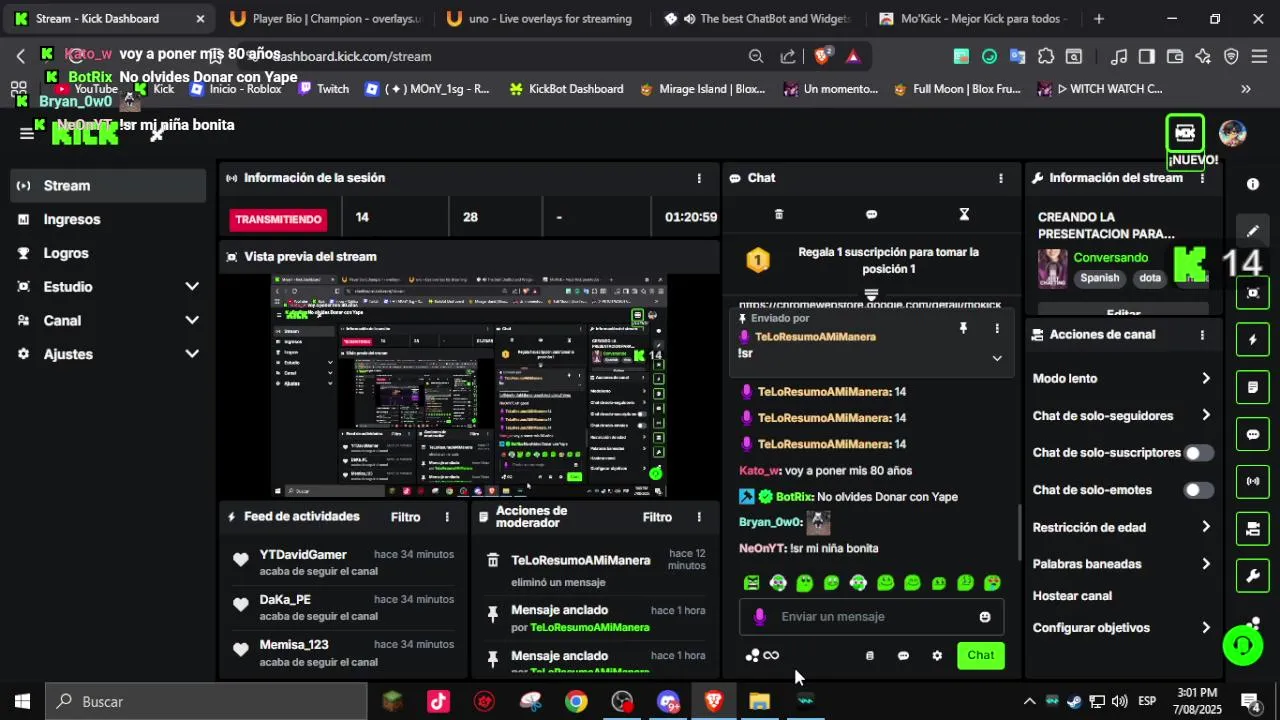Screen dimensions: 1280x720
Task: Open the browser extensions puzzle icon
Action: point(1046,57)
